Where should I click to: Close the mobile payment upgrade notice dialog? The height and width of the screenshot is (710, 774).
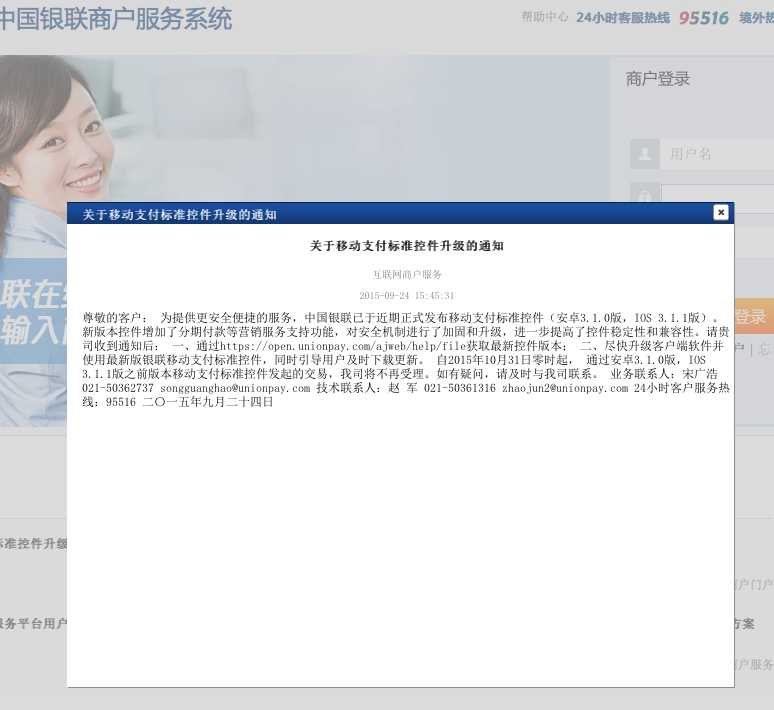(x=721, y=212)
